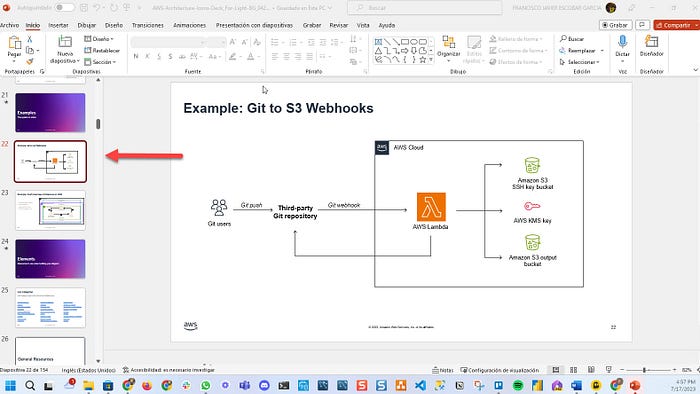Expand the shapes gallery more arrow
This screenshot has width=700, height=394.
(431, 59)
